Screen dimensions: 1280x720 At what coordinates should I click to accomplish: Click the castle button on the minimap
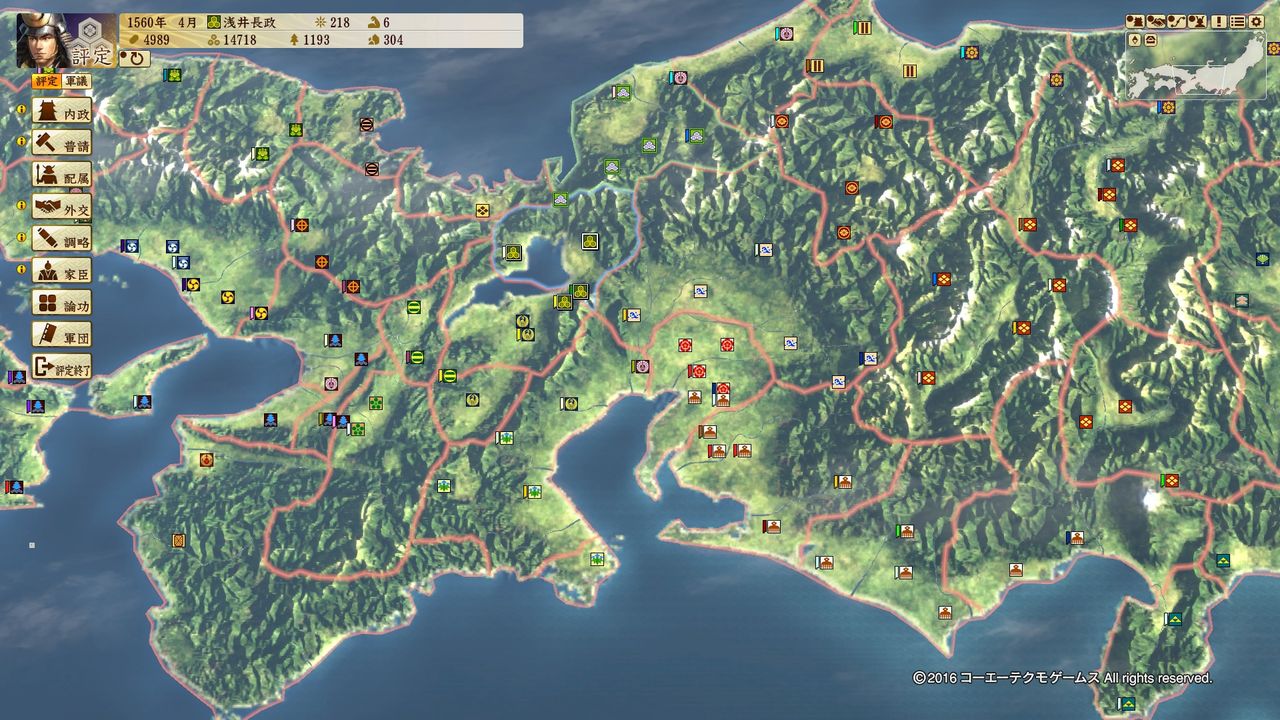click(1151, 40)
